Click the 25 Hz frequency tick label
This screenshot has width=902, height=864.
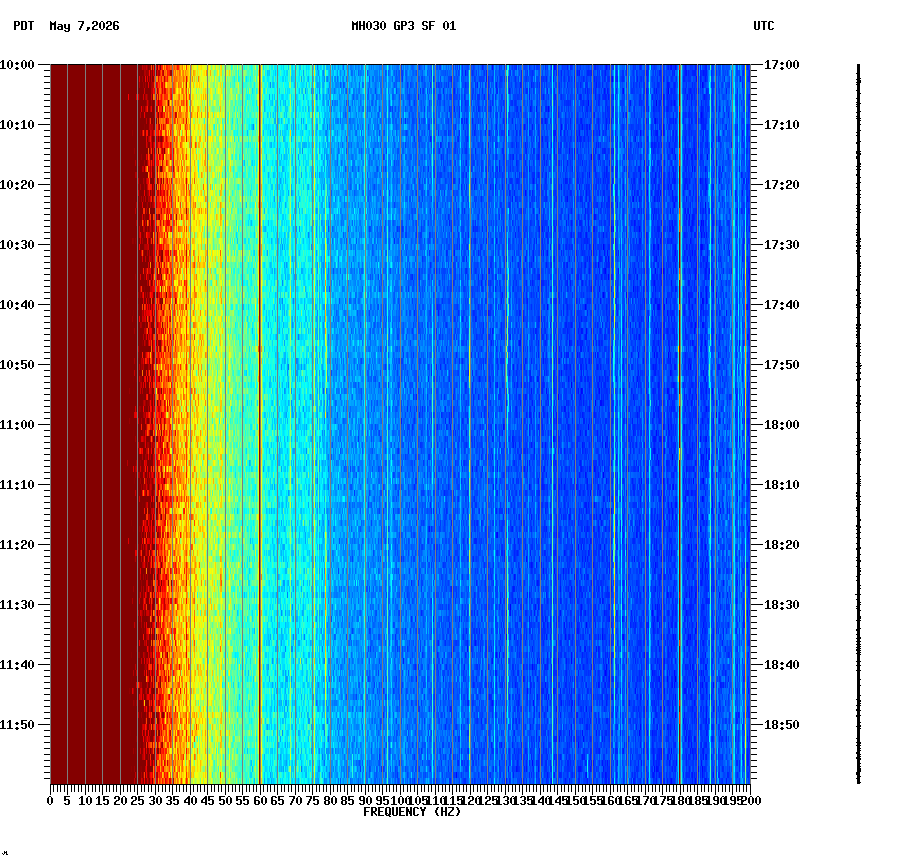click(x=138, y=801)
